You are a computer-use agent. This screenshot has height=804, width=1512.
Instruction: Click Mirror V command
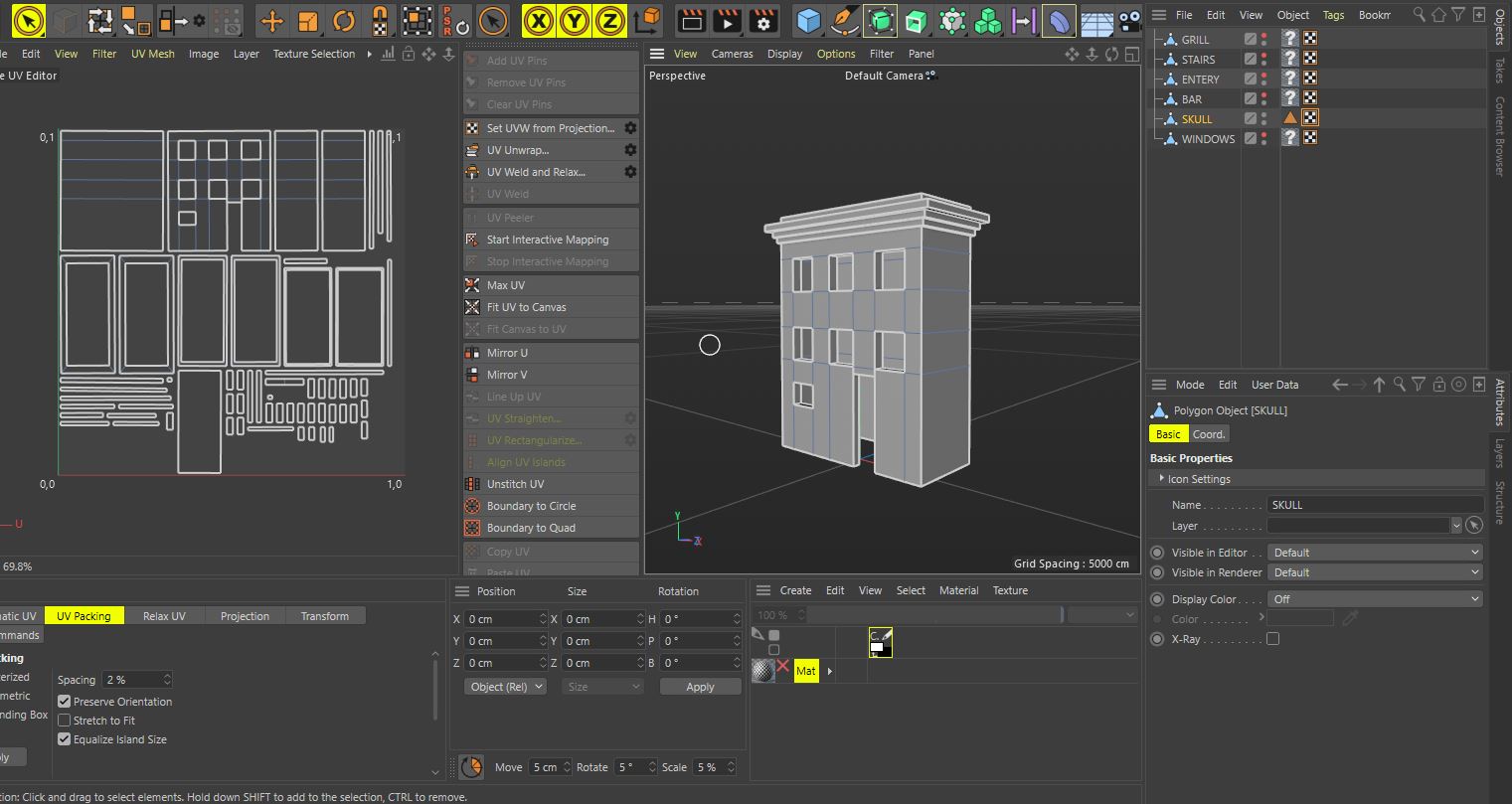pos(552,375)
